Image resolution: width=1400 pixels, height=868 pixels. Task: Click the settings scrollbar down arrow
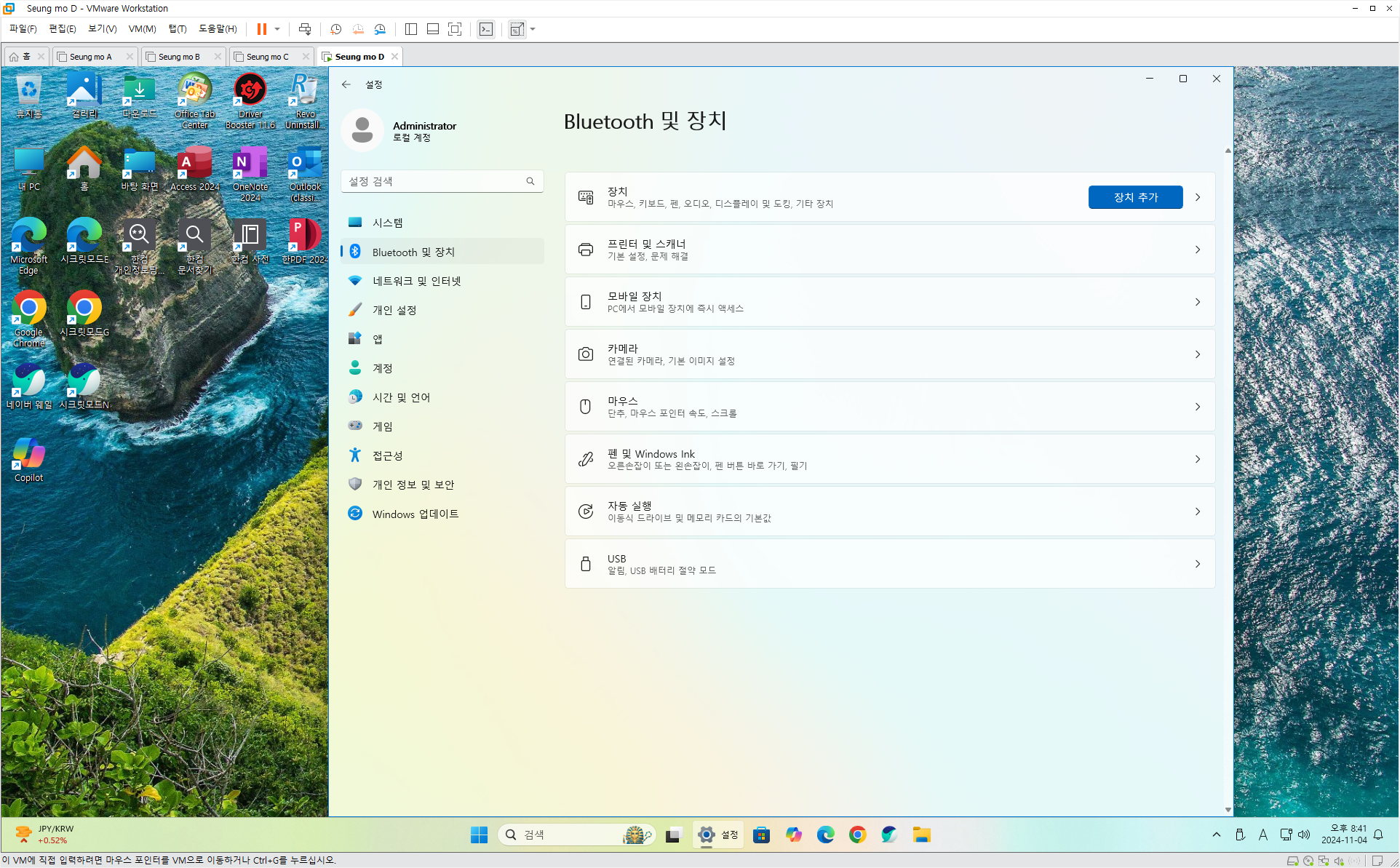[x=1228, y=810]
